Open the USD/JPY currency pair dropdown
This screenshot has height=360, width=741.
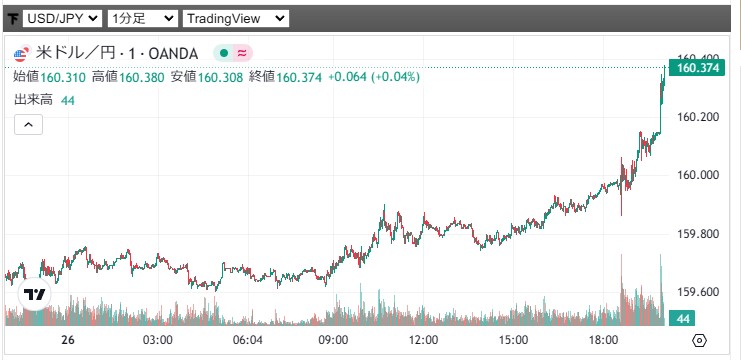click(x=62, y=19)
